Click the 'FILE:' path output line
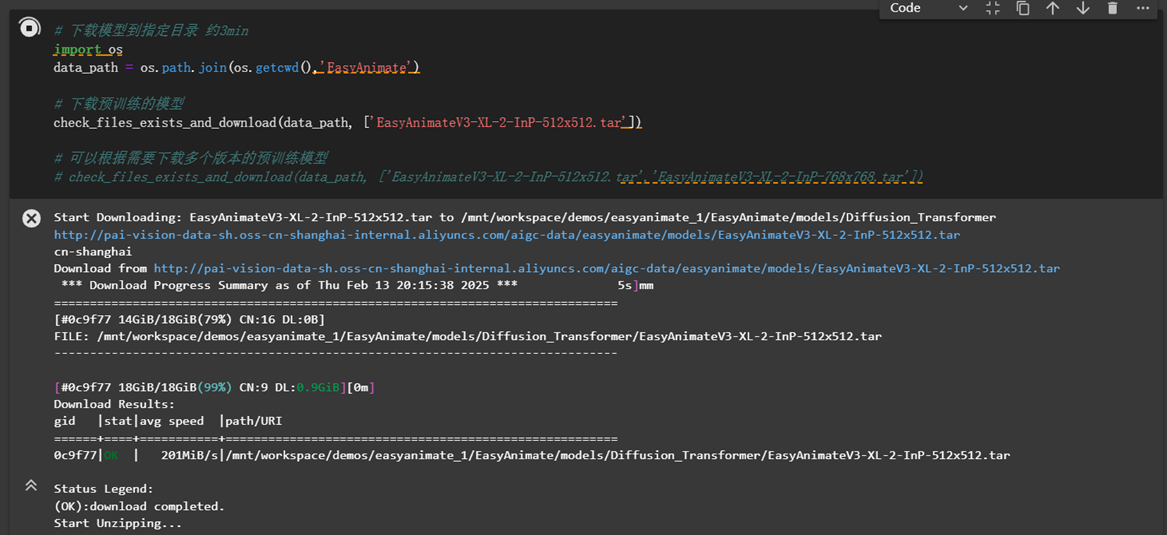Screen dimensions: 1167x535 coord(467,336)
